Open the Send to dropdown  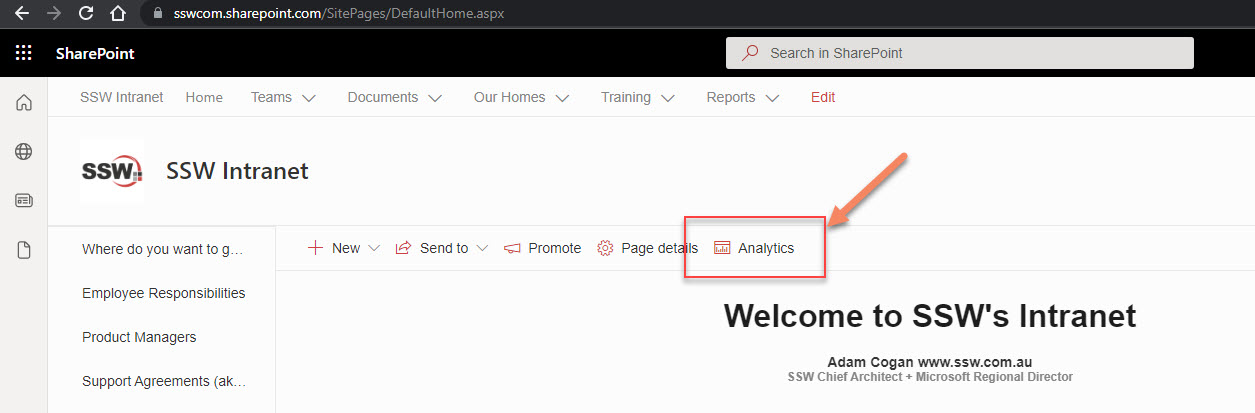coord(442,248)
